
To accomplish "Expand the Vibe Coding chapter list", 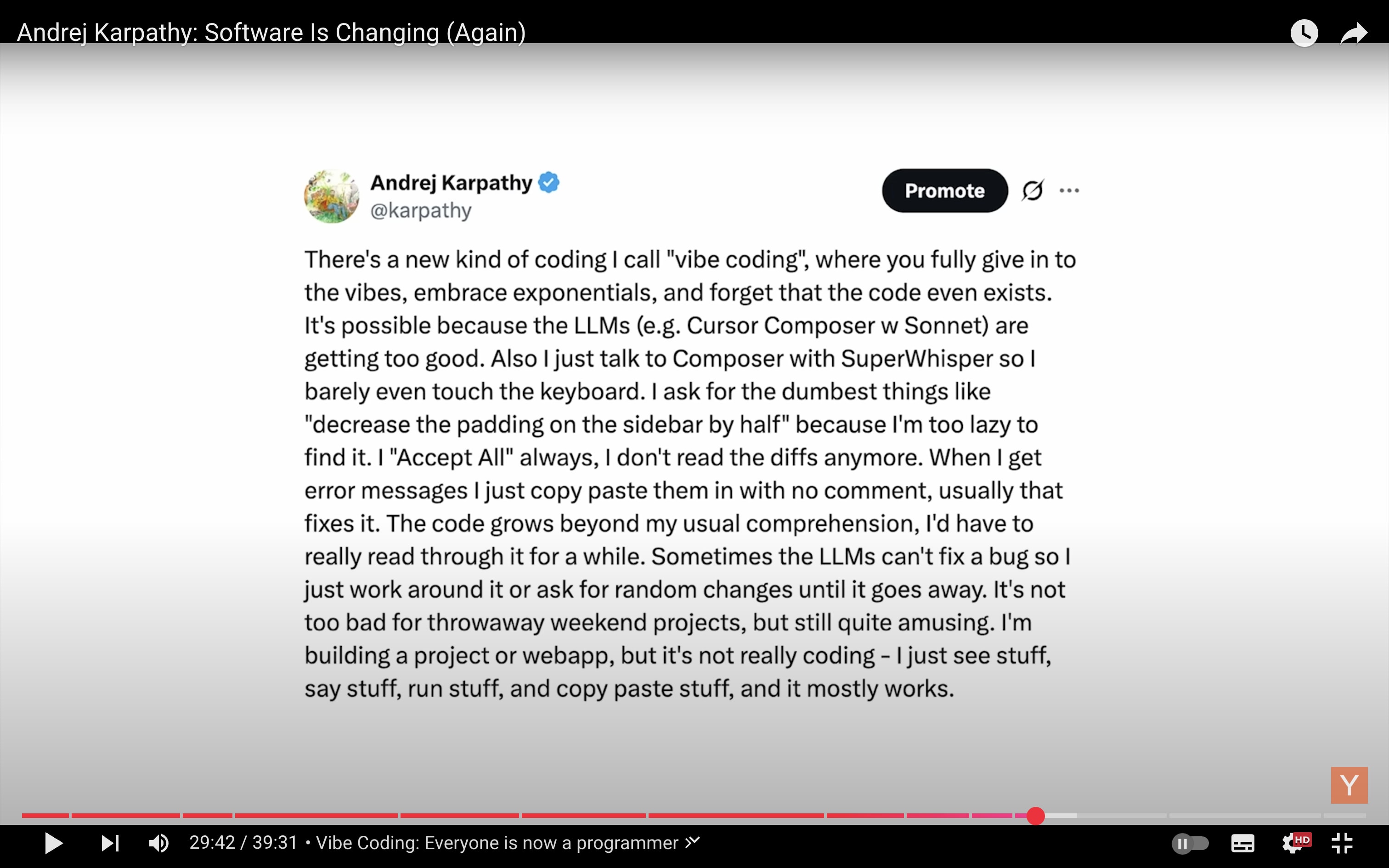I will tap(508, 843).
